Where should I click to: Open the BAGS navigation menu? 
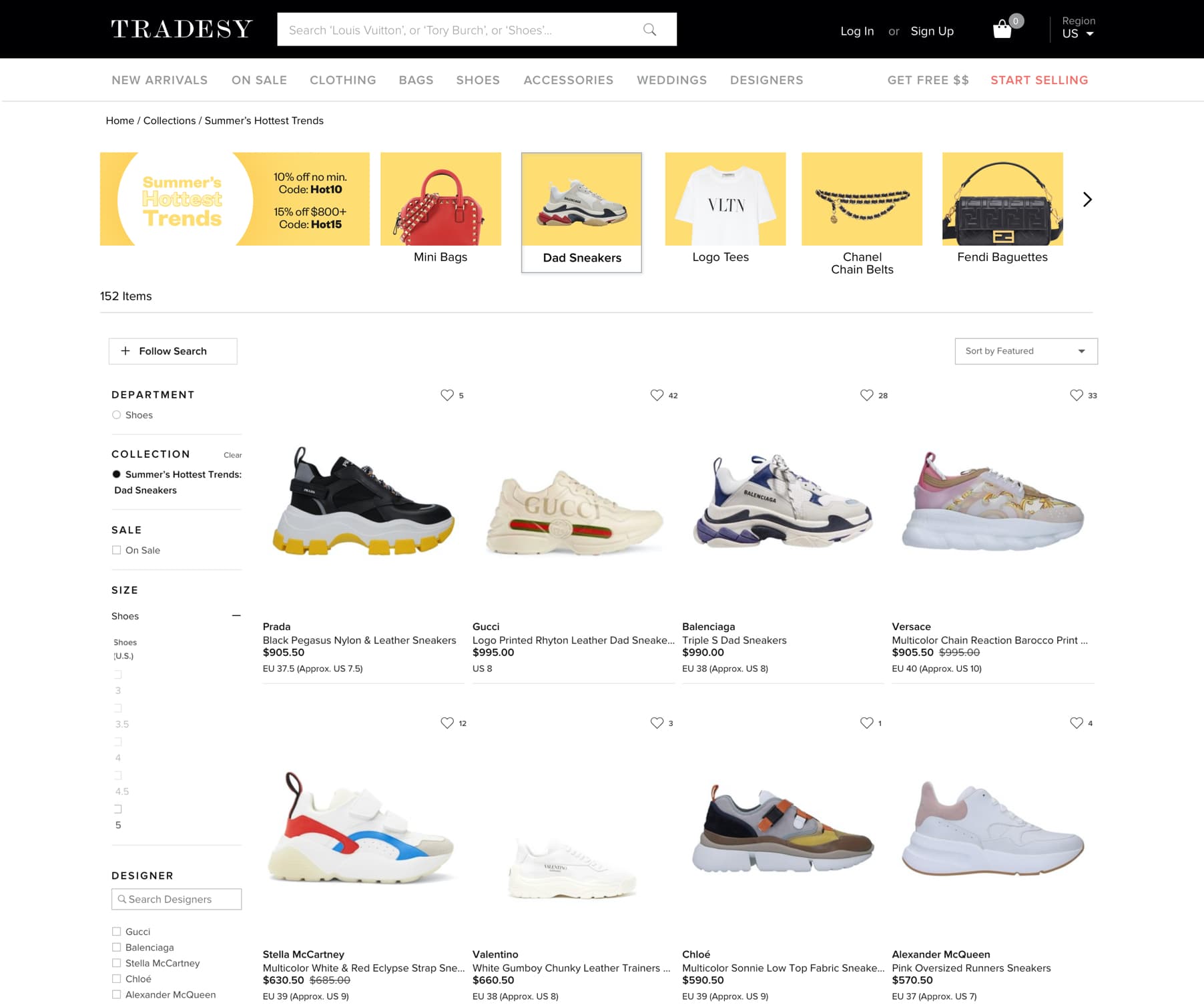tap(416, 80)
